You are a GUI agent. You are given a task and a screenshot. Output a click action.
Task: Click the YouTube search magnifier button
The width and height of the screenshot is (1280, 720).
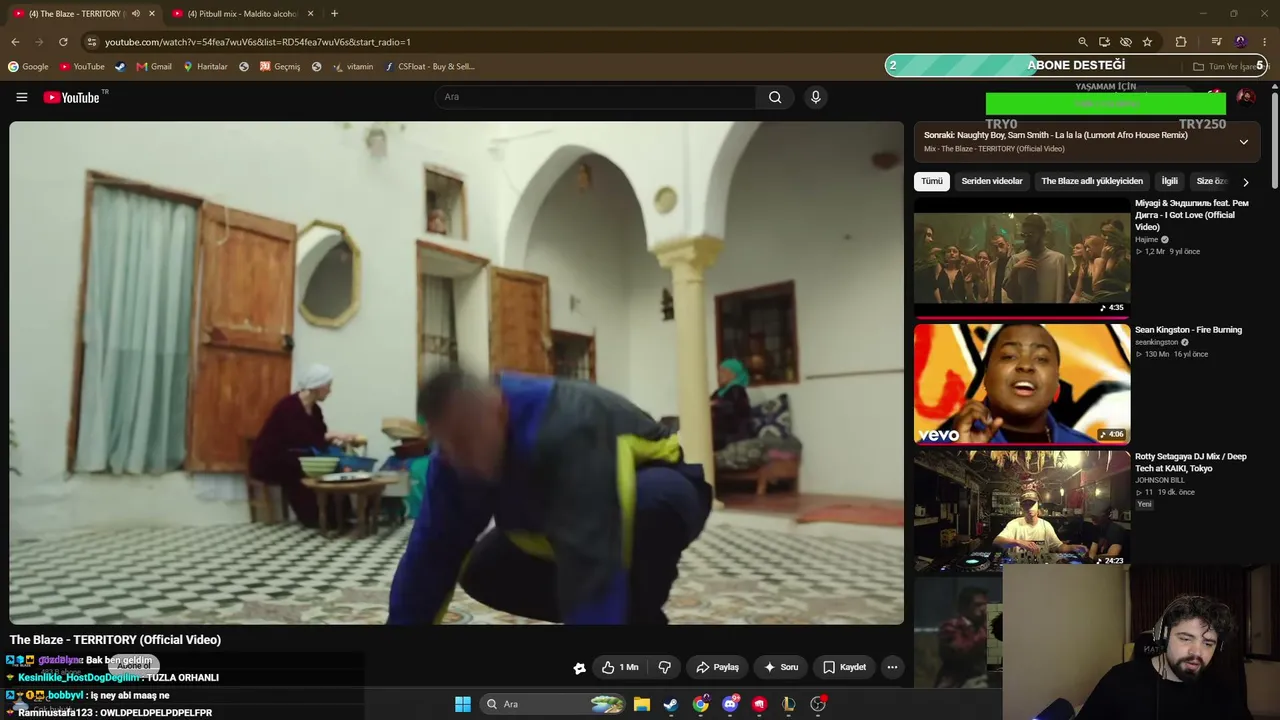tap(775, 97)
